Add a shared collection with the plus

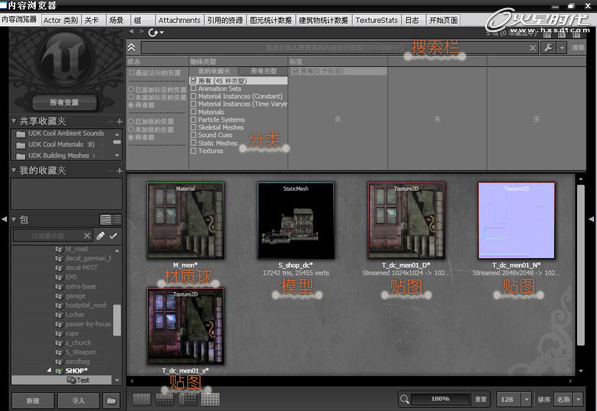coord(119,122)
